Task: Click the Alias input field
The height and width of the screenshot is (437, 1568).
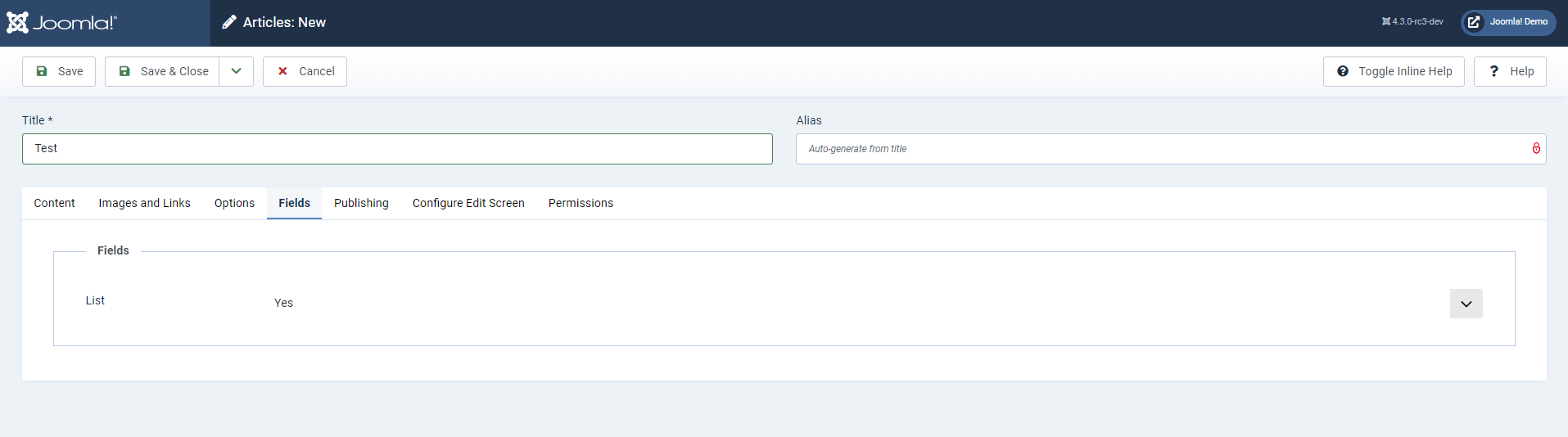Action: coord(1171,149)
